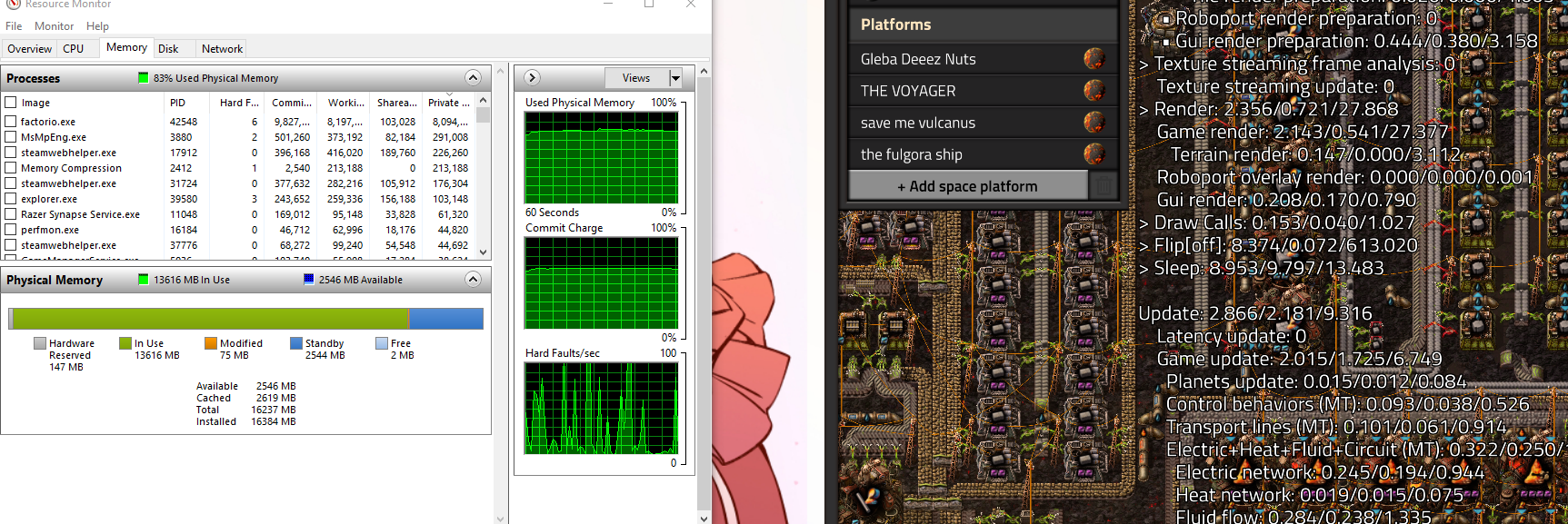This screenshot has height=524, width=1568.
Task: Open the Views dropdown arrow
Action: [675, 78]
